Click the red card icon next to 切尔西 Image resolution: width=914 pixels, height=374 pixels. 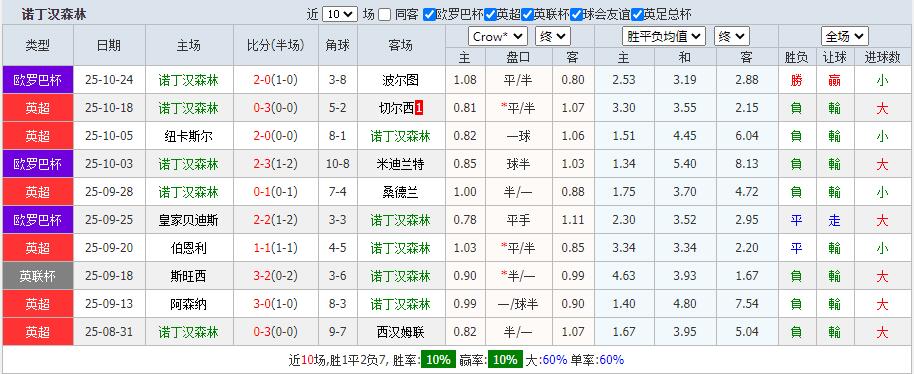pos(419,108)
